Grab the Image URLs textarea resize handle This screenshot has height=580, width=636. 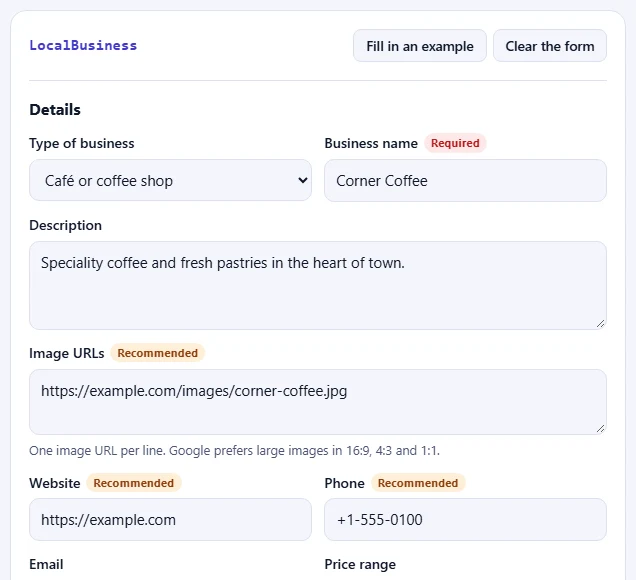coord(601,429)
